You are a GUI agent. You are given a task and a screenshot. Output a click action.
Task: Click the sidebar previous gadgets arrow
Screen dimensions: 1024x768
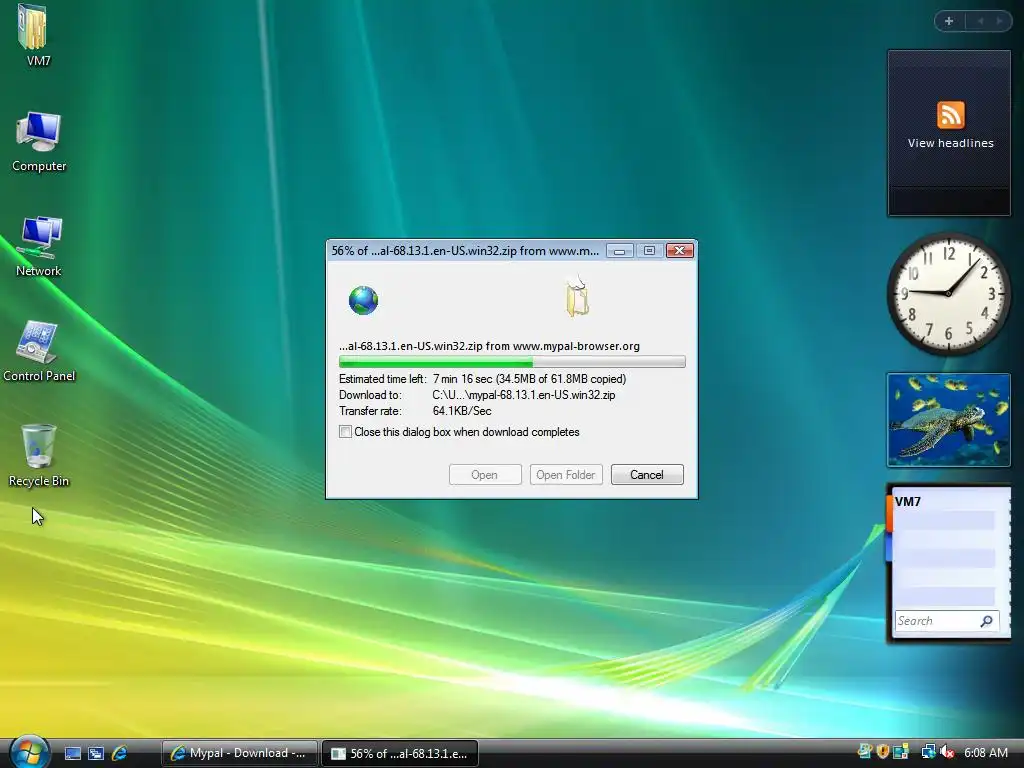tap(980, 21)
